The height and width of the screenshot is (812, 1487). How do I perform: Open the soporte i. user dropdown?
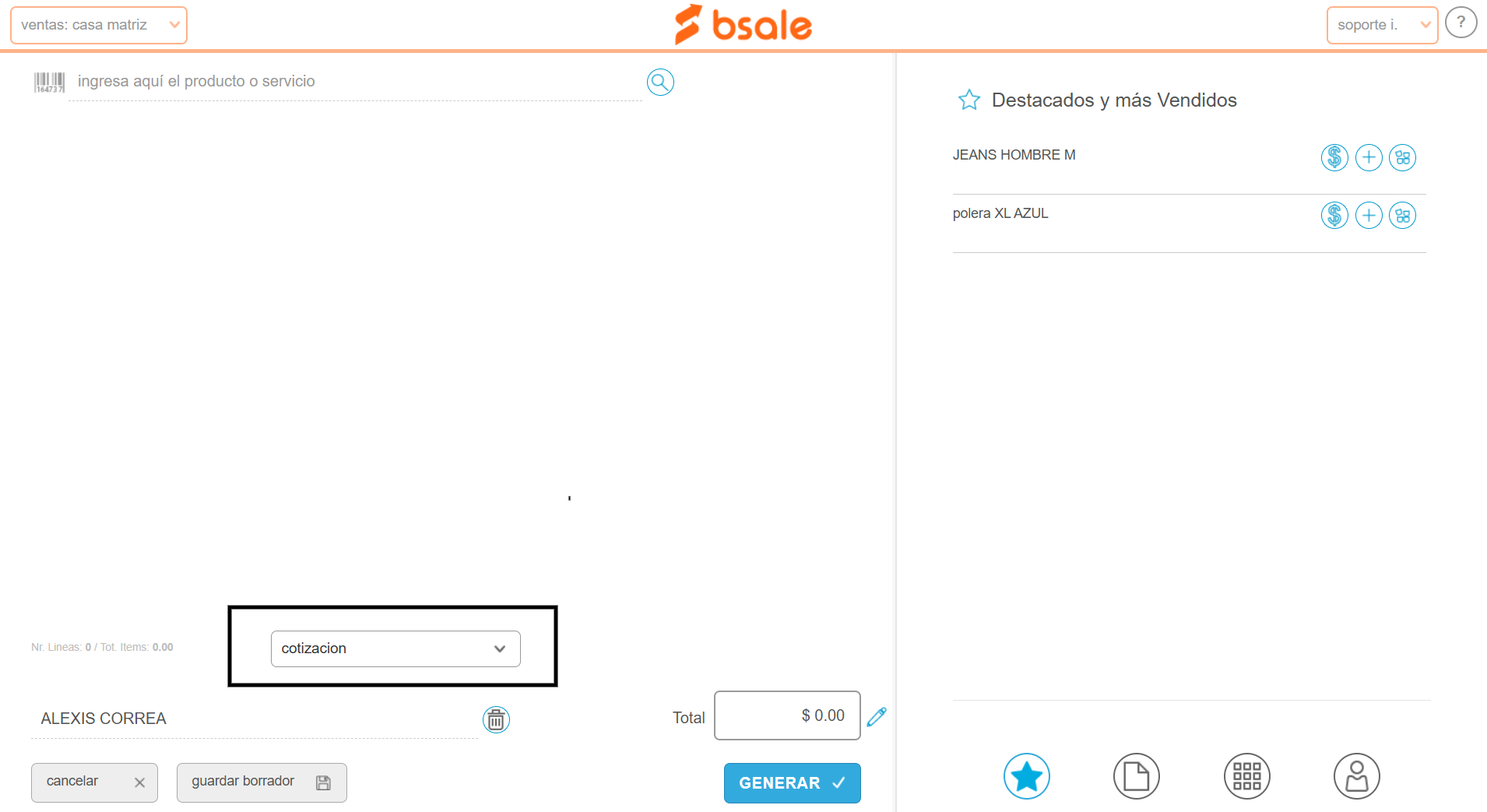[1382, 25]
